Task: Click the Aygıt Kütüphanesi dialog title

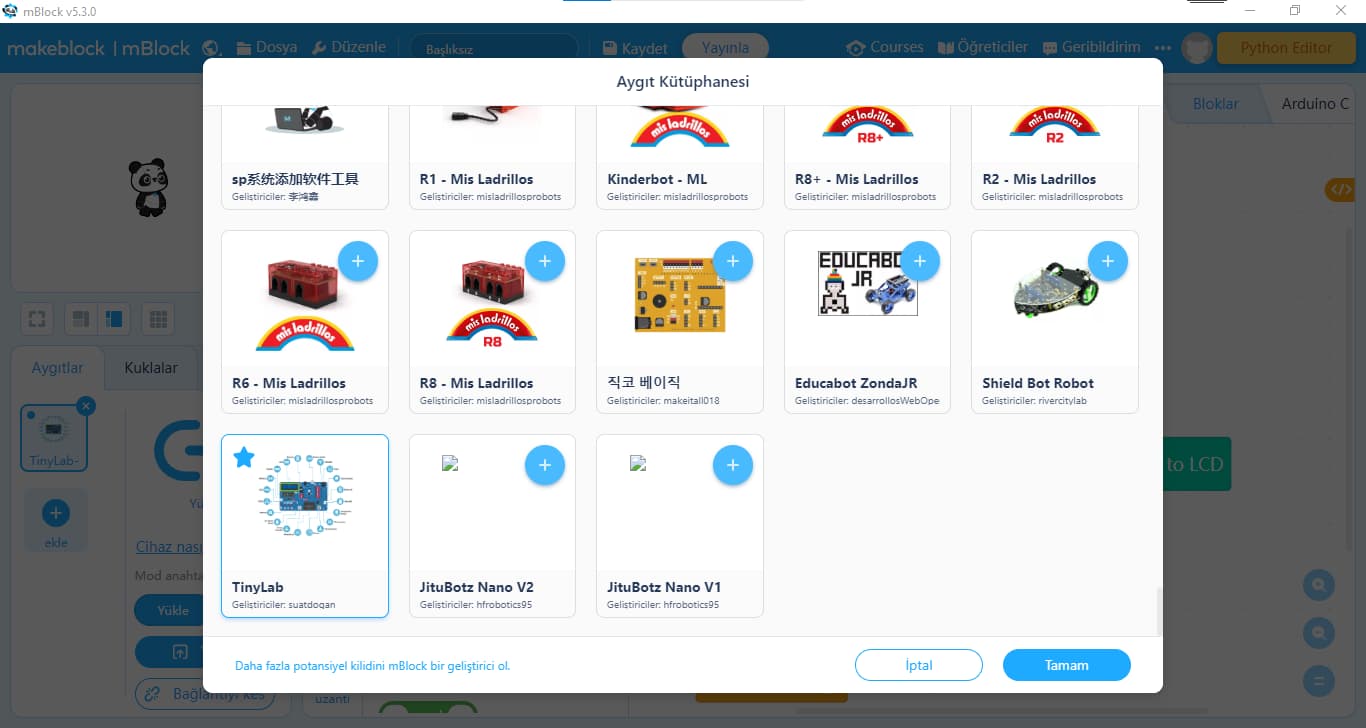Action: pos(683,82)
